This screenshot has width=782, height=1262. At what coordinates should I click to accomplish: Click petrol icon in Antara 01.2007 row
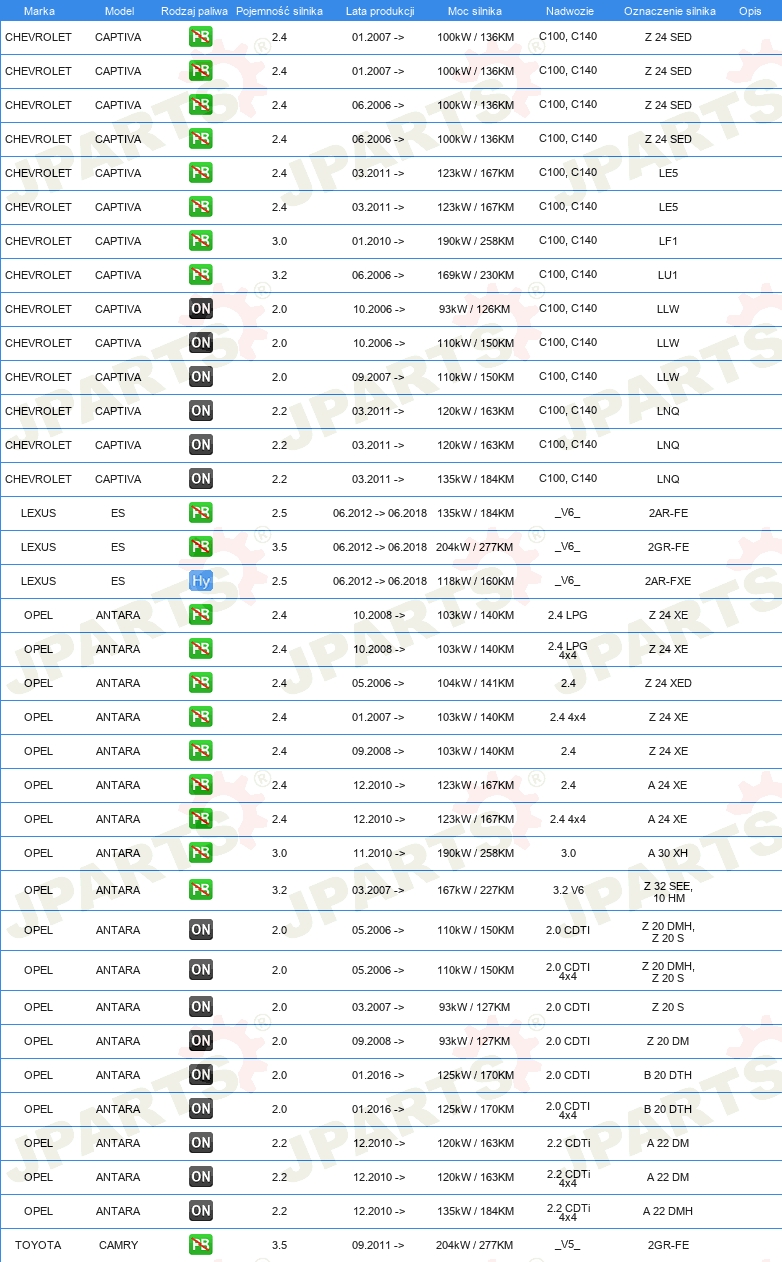click(x=201, y=717)
